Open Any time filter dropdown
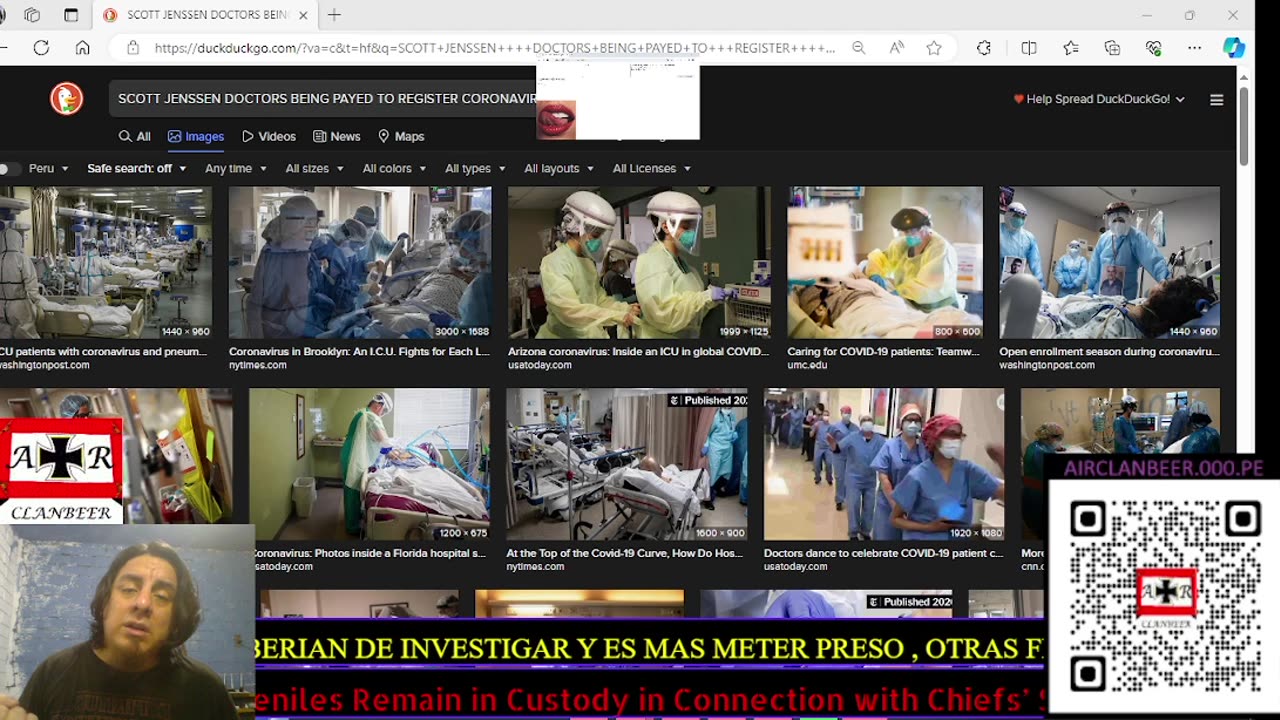 236,168
